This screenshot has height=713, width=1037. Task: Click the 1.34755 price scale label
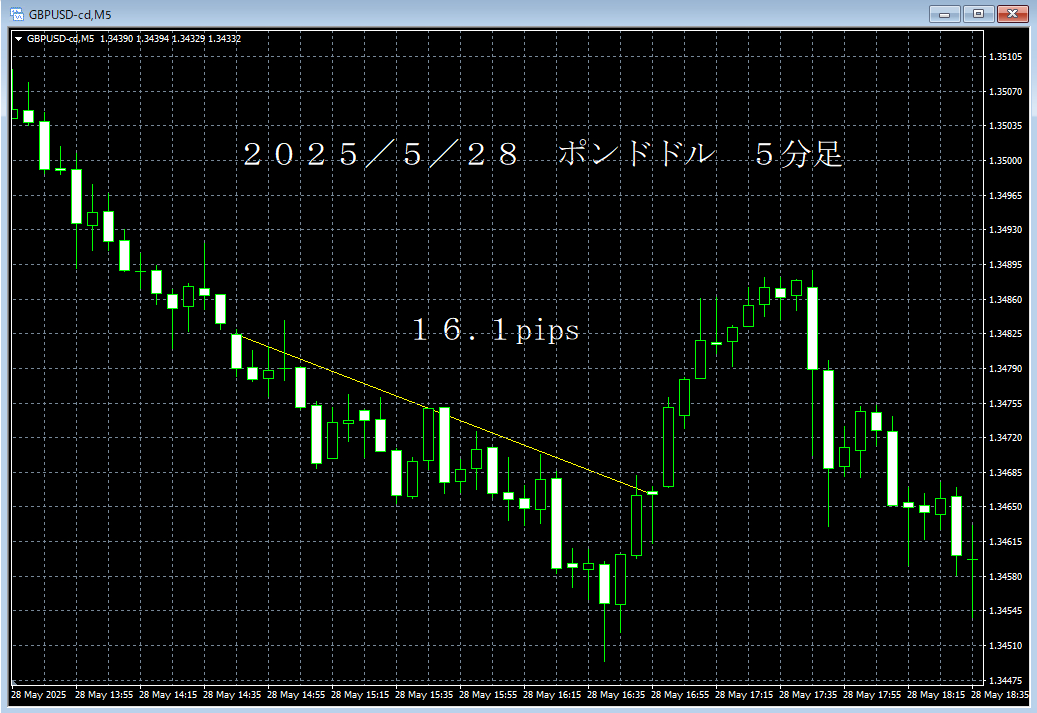pyautogui.click(x=1005, y=403)
